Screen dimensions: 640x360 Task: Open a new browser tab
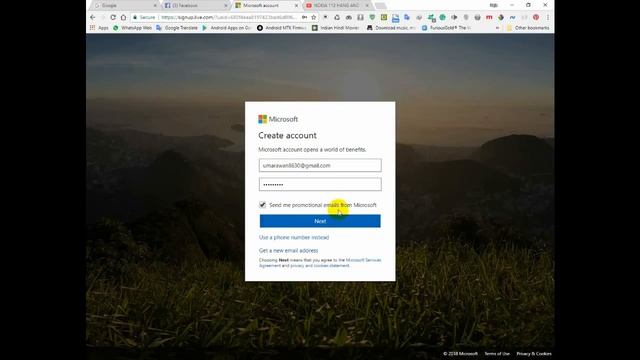pyautogui.click(x=380, y=6)
